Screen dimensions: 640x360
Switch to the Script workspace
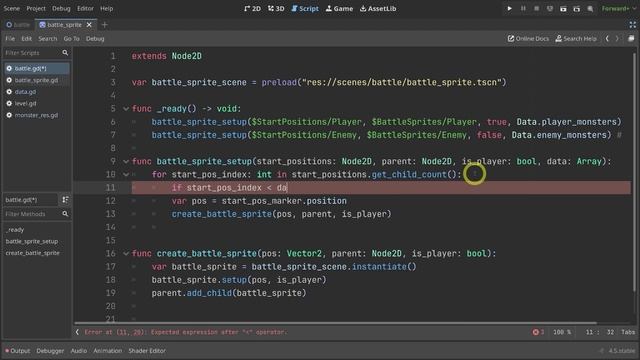[x=305, y=8]
